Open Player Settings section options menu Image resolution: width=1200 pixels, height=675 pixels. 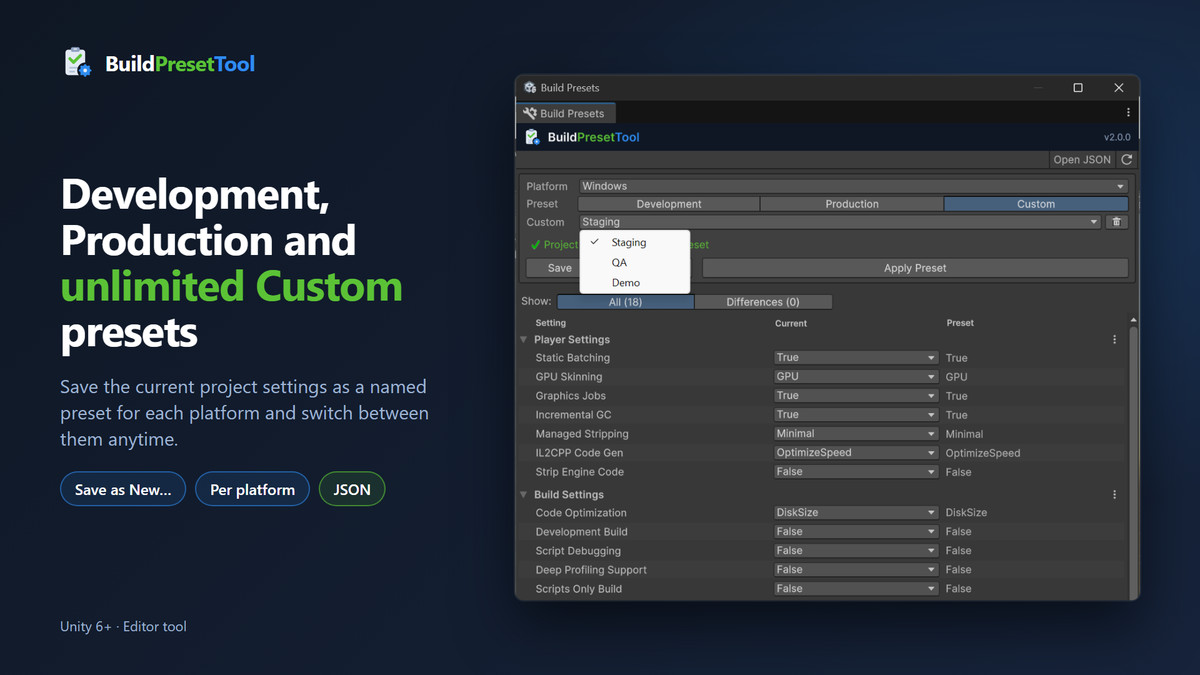coord(1115,340)
